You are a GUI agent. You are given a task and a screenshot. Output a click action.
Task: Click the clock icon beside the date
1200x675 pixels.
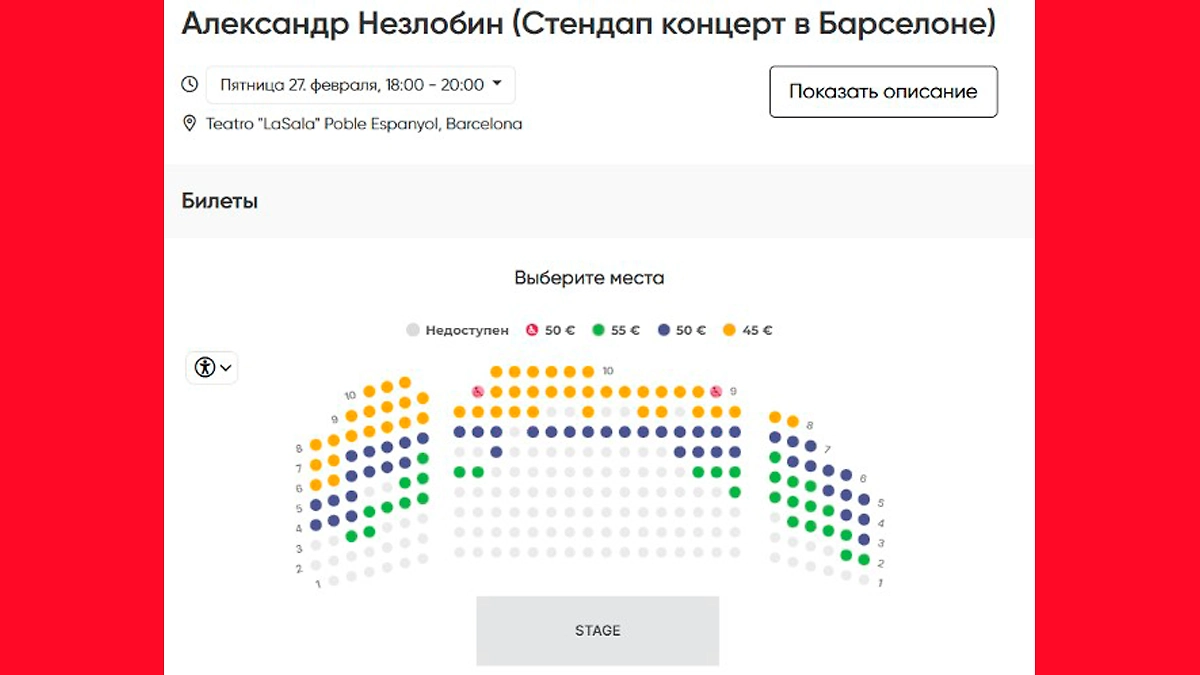point(189,84)
